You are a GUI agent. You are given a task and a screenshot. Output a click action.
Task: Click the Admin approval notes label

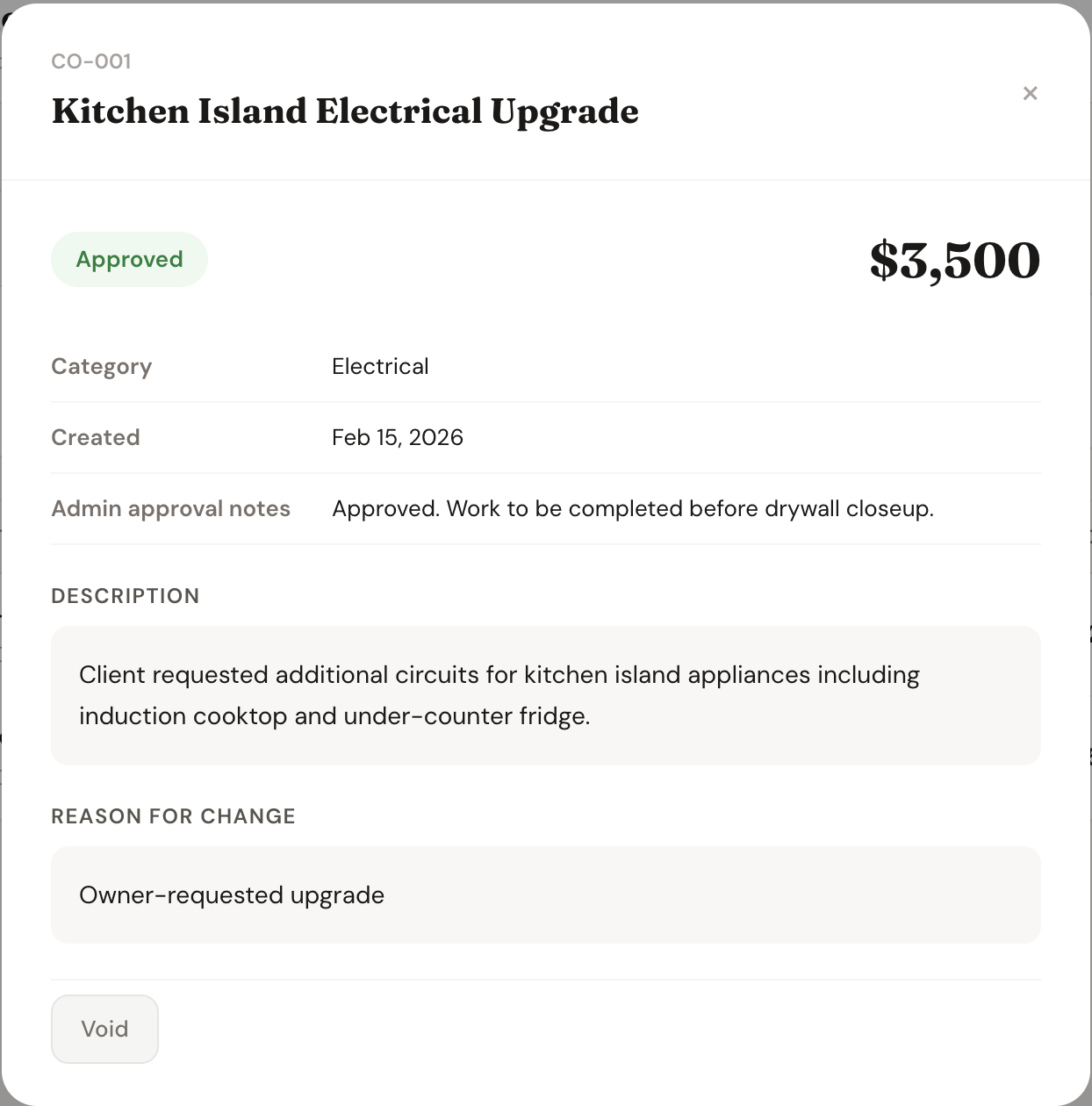[x=170, y=509]
